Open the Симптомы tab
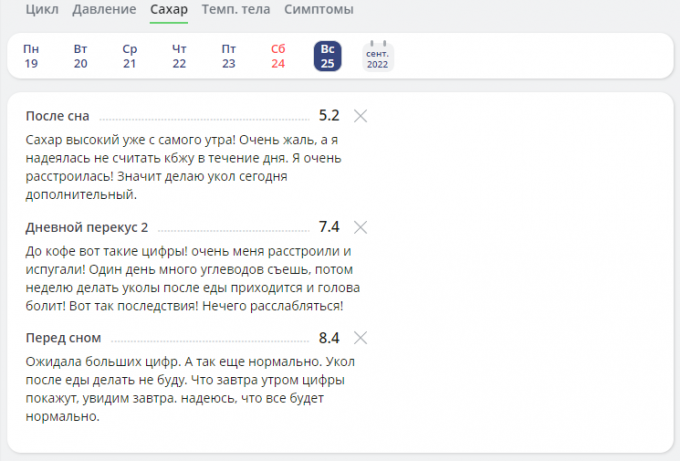Viewport: 680px width, 461px height. click(x=318, y=10)
